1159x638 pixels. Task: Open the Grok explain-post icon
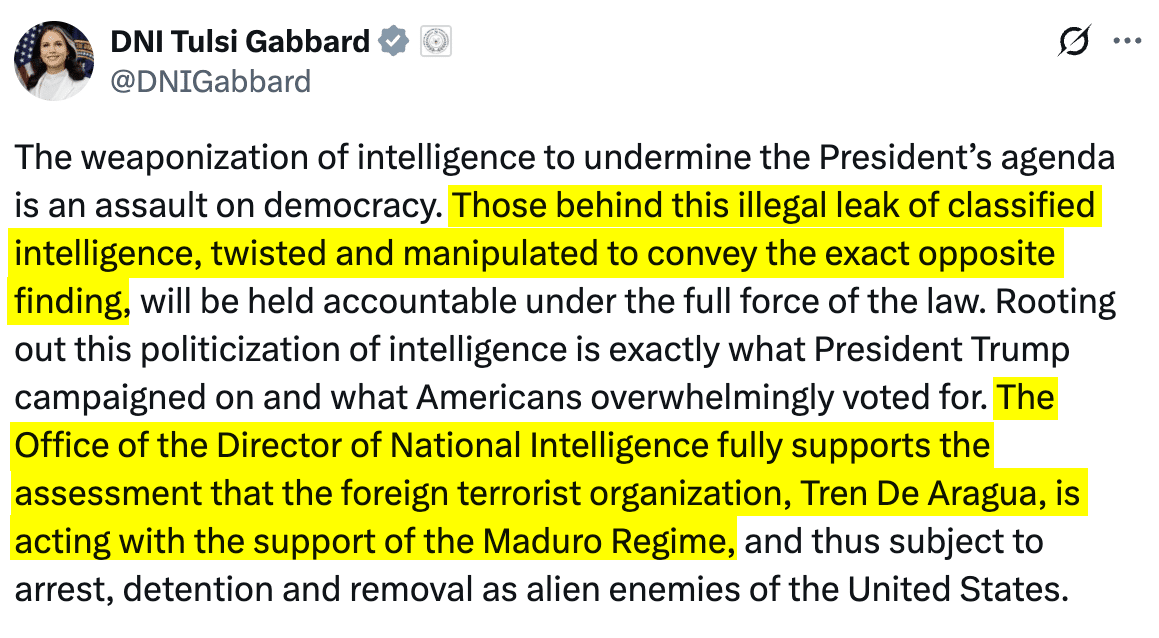pos(1074,41)
